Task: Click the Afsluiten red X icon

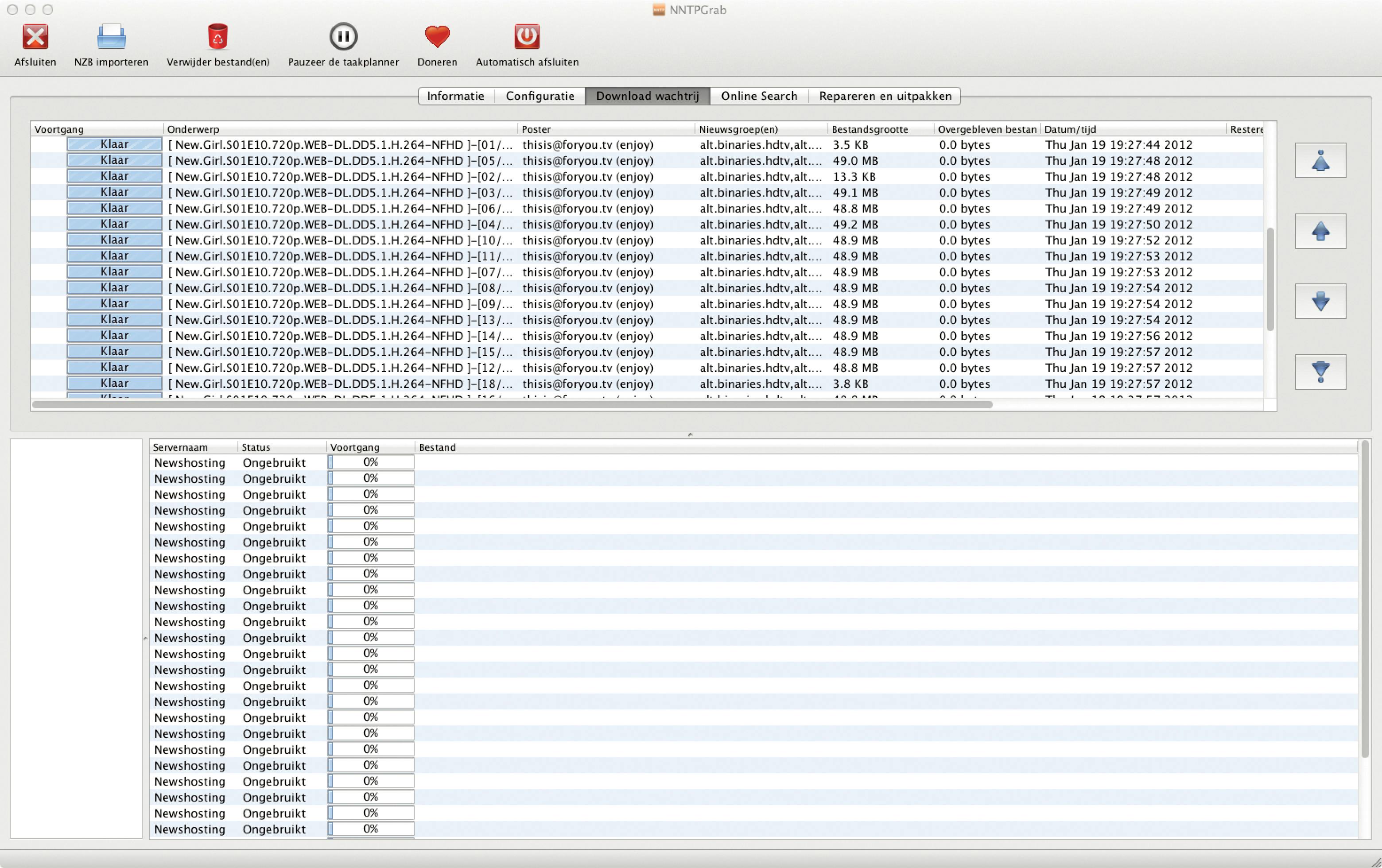Action: tap(35, 37)
